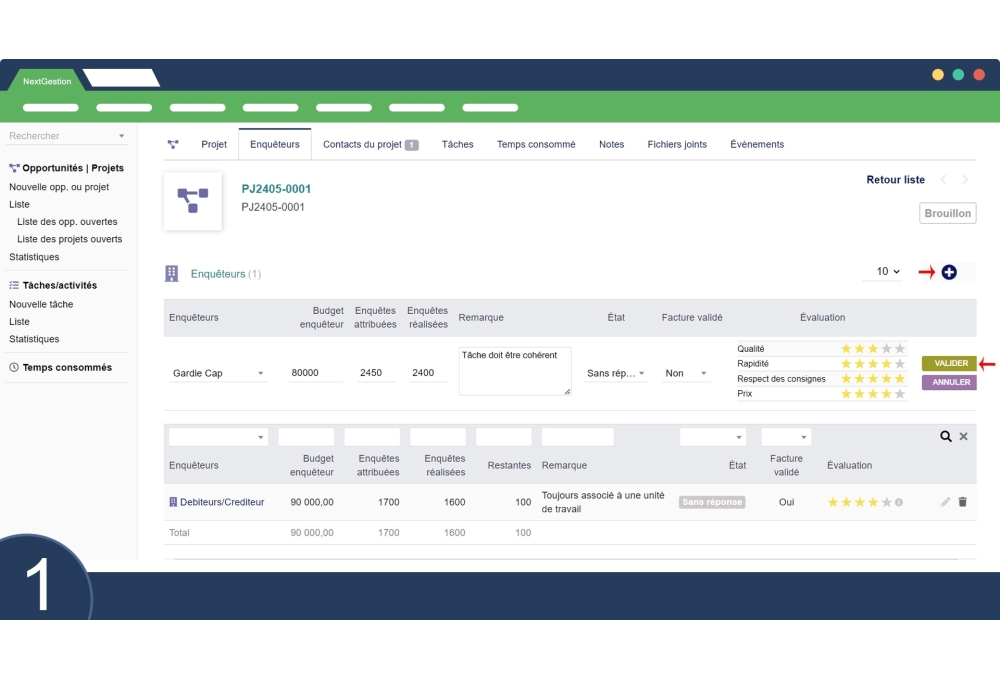Change the page size dropdown showing 10
The width and height of the screenshot is (1000, 679).
tap(888, 272)
